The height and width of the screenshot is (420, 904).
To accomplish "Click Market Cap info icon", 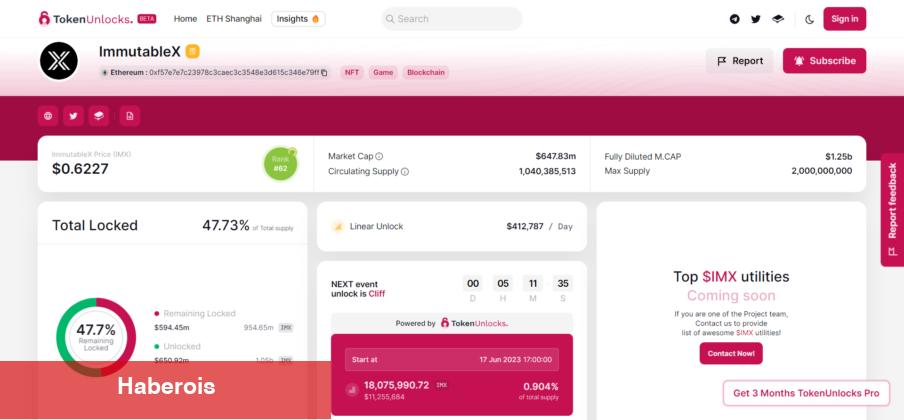I will pos(379,156).
